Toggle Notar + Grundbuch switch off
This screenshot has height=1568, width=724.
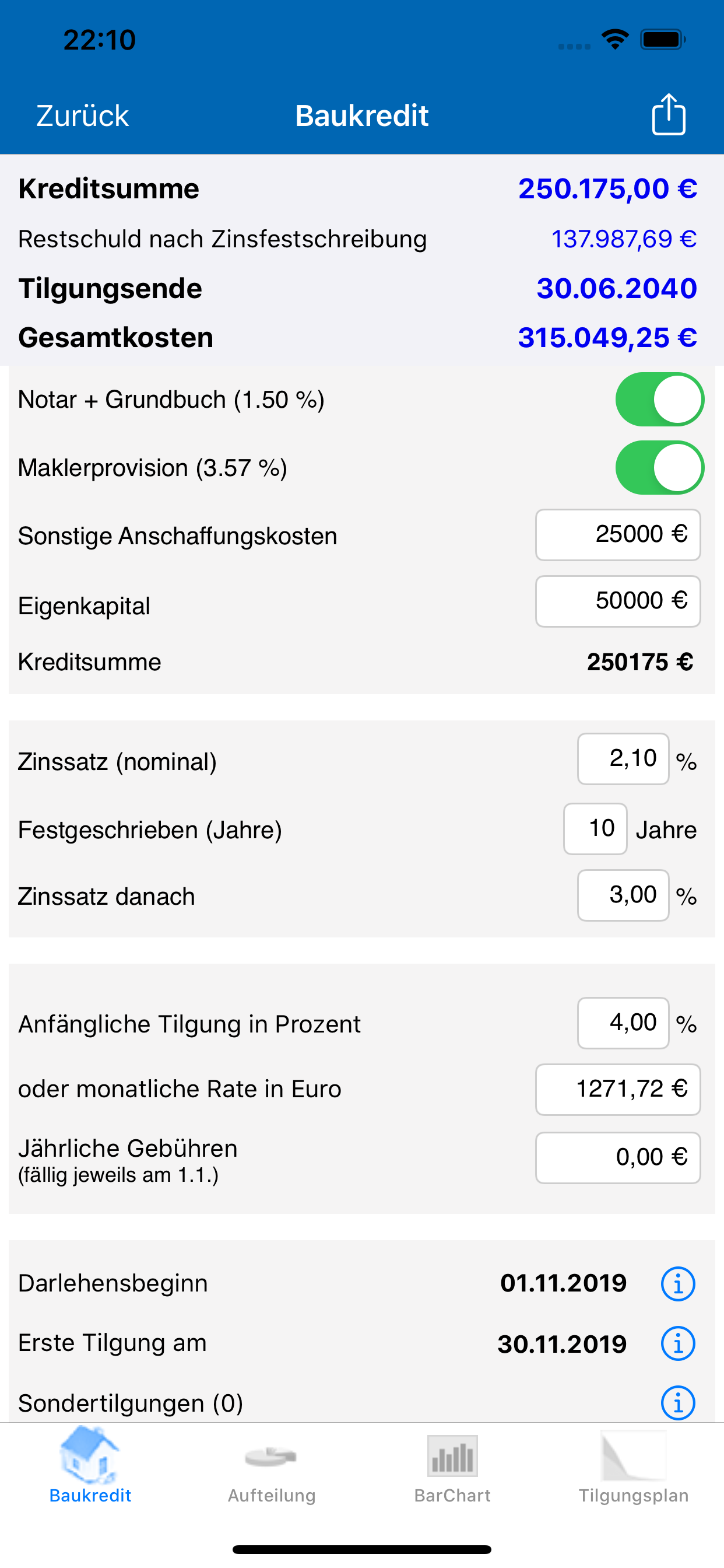[659, 400]
